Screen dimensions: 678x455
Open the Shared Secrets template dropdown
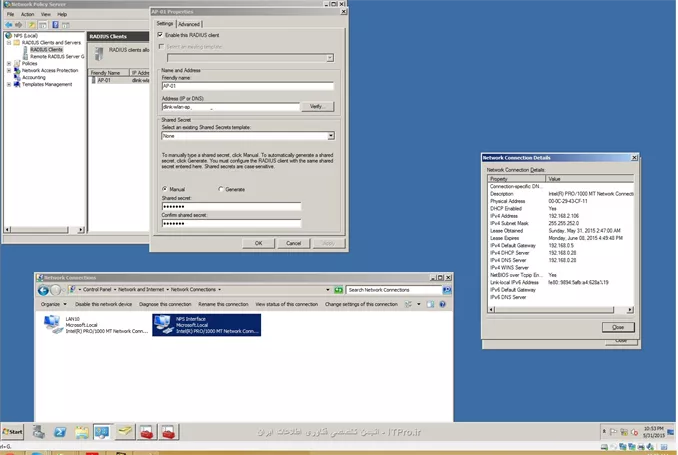coord(331,136)
